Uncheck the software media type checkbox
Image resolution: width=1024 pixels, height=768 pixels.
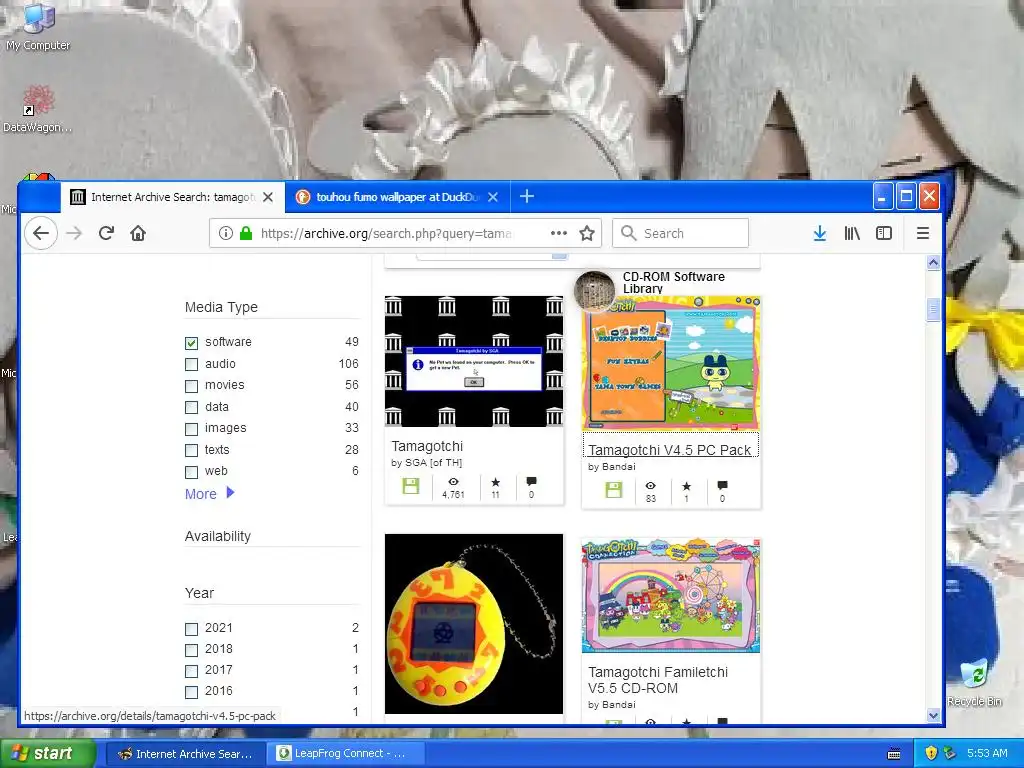pyautogui.click(x=191, y=343)
